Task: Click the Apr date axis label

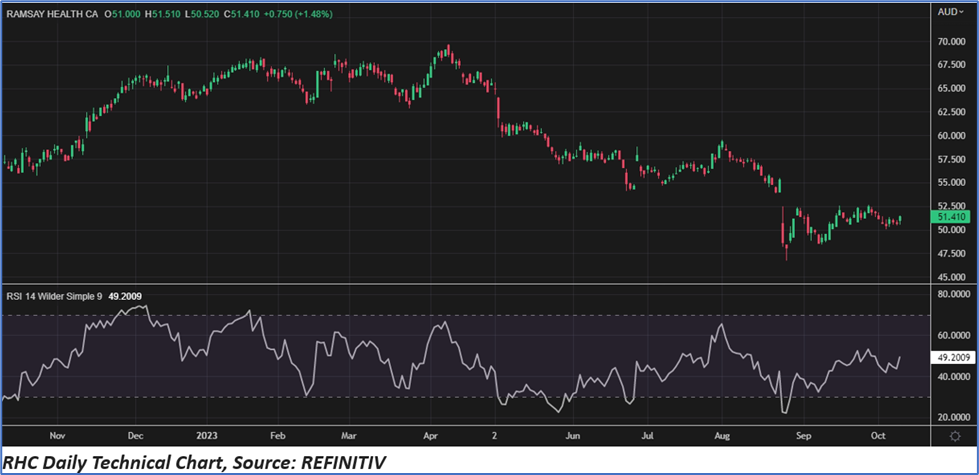Action: point(431,436)
